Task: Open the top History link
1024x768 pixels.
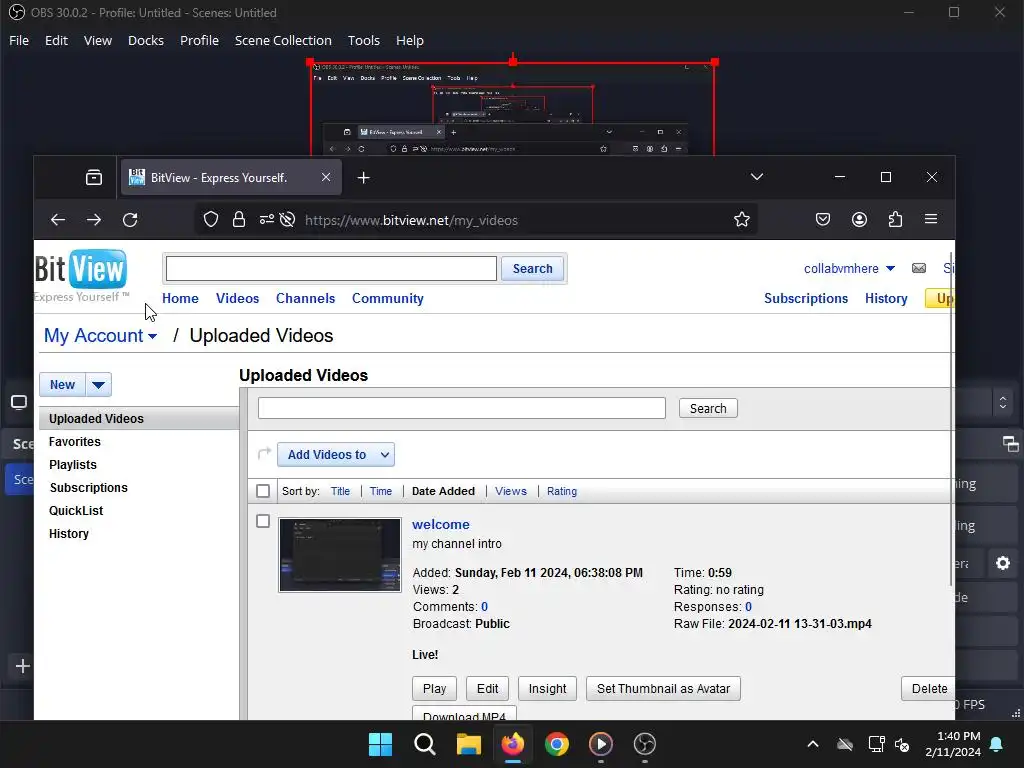Action: [x=886, y=298]
